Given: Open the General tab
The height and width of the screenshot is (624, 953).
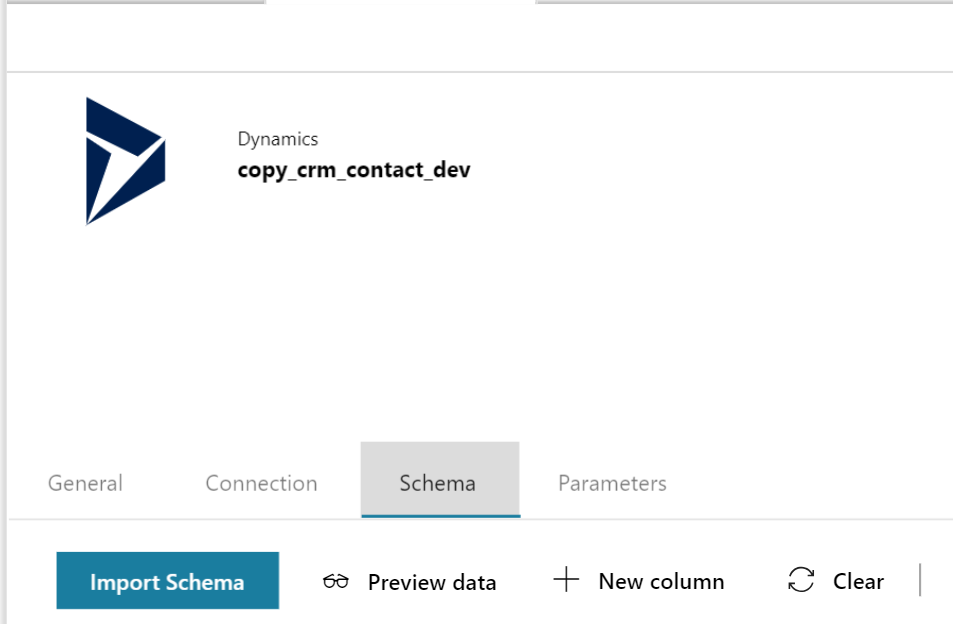Looking at the screenshot, I should (x=85, y=483).
